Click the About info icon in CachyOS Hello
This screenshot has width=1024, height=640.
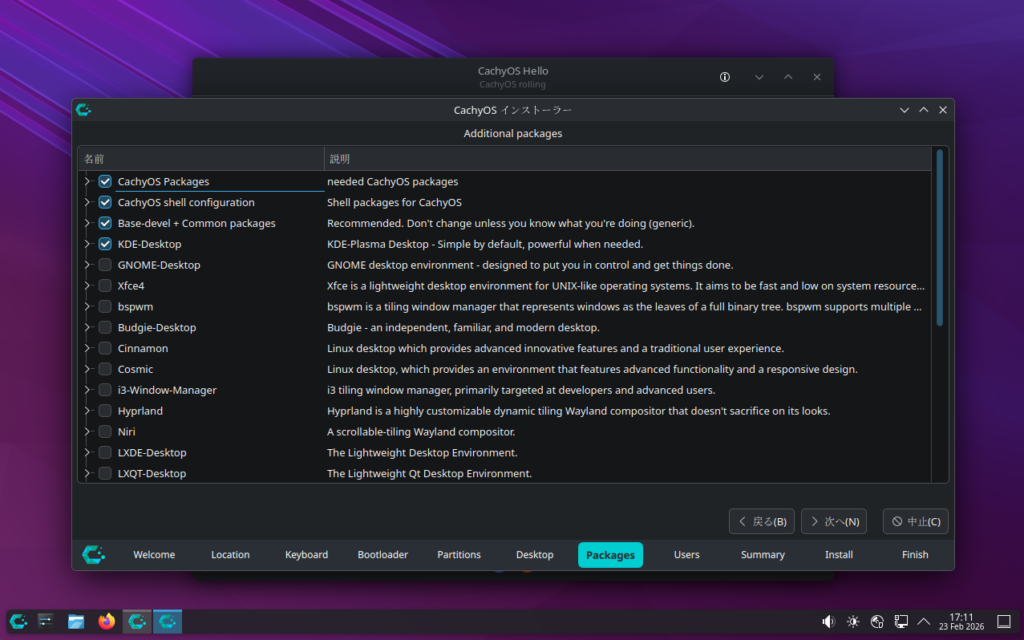(725, 77)
